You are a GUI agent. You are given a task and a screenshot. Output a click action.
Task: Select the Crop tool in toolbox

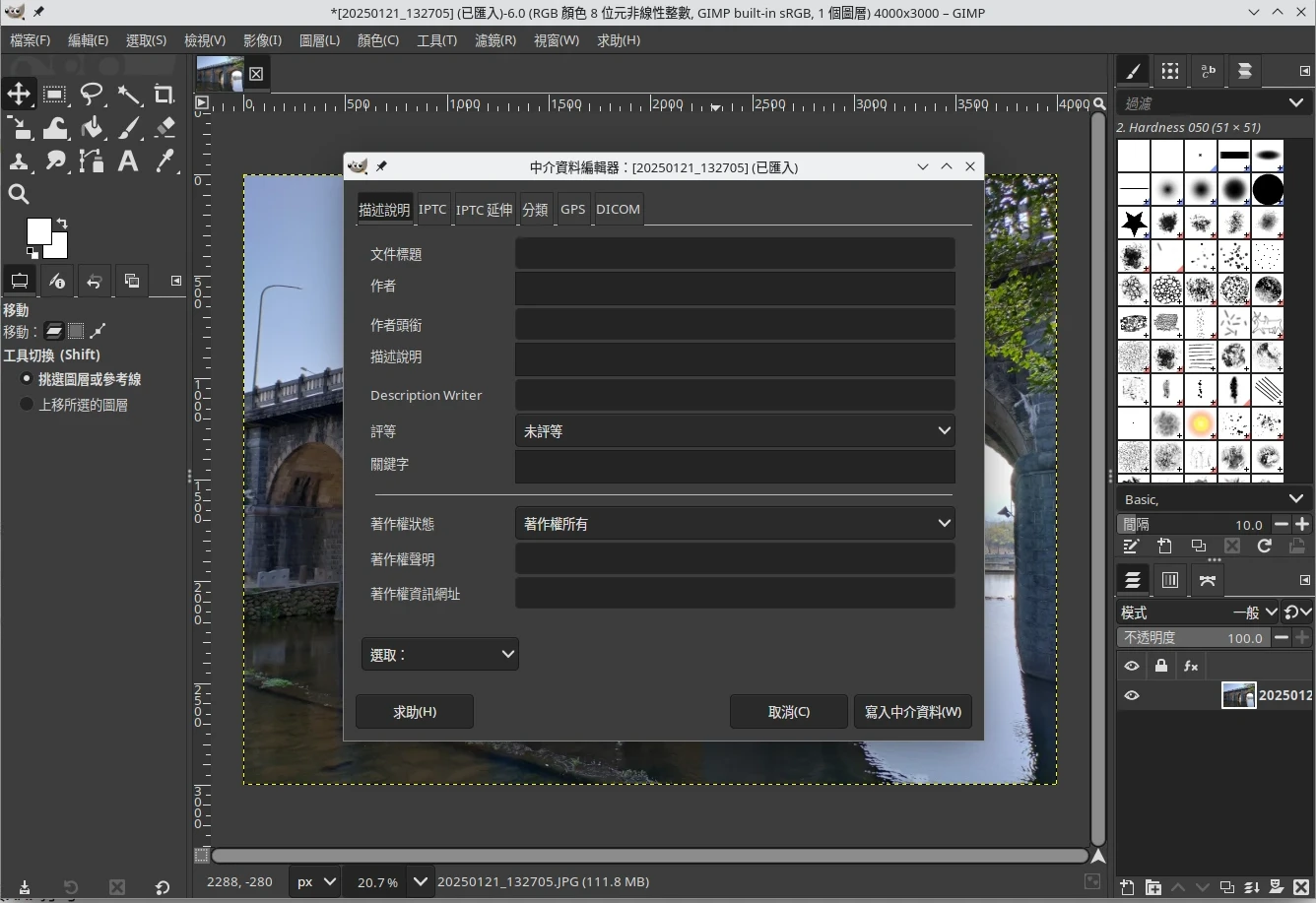[x=164, y=95]
